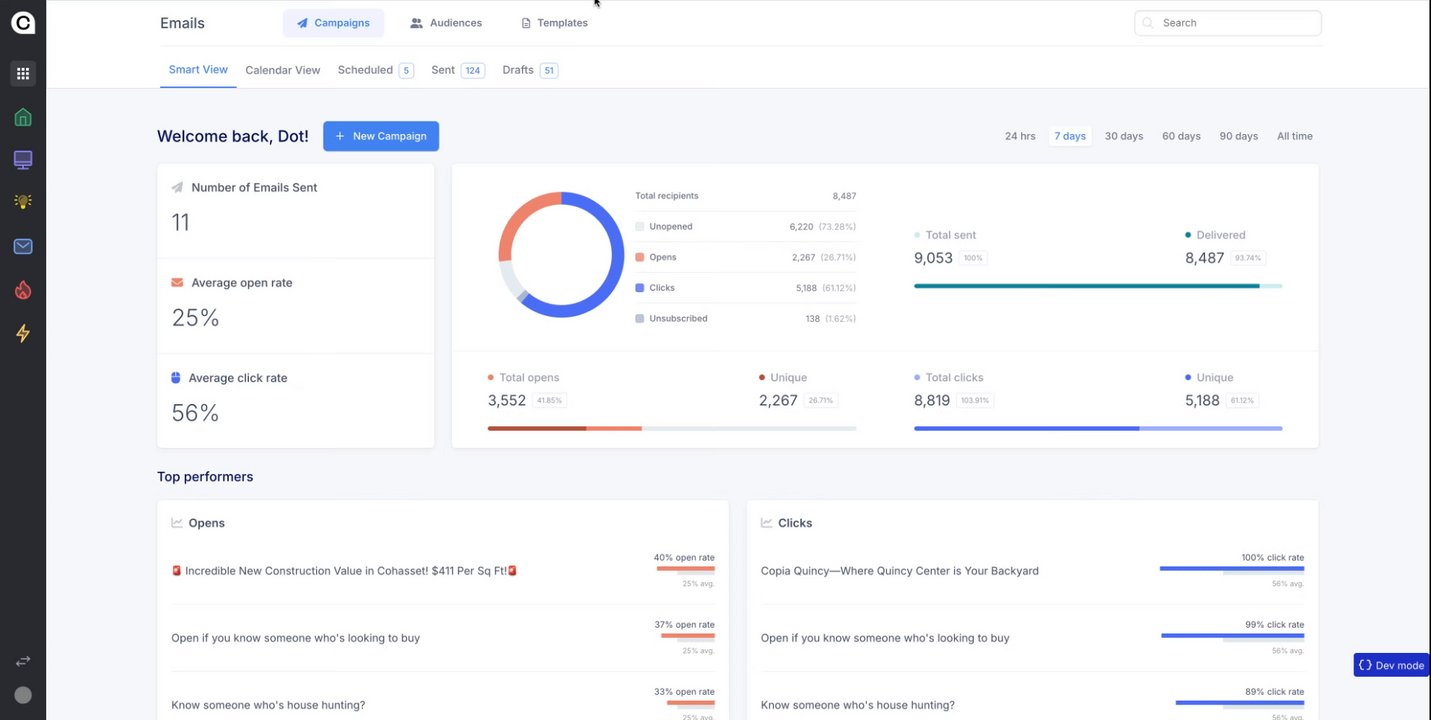Screen dimensions: 1431x720
Task: Click the 100% click rate bar
Action: click(1232, 569)
